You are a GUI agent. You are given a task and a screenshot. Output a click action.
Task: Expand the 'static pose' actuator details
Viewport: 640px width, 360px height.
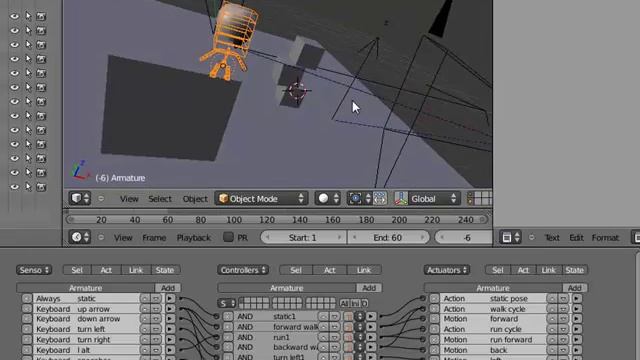tap(577, 298)
